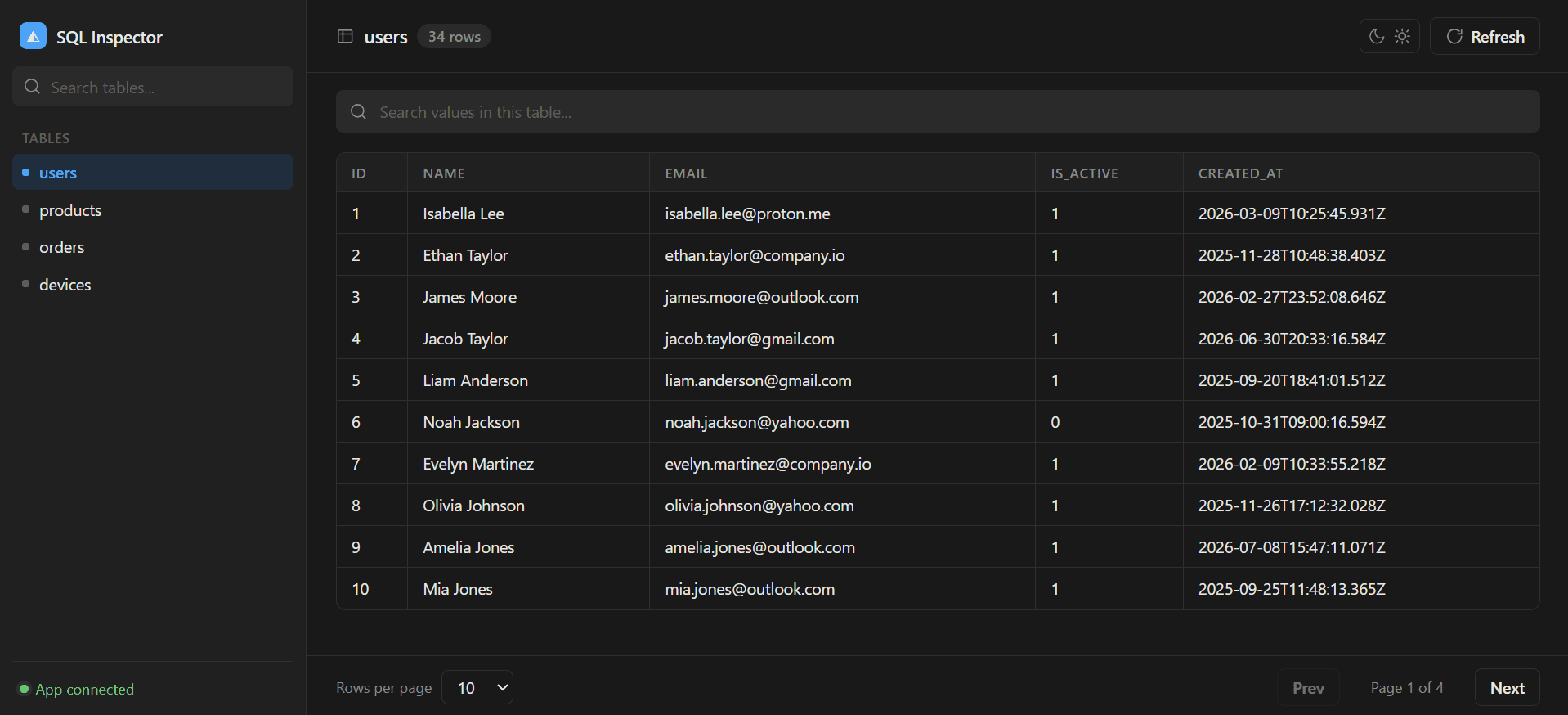Click email liam.anderson@gmail.com
The height and width of the screenshot is (715, 1568).
coord(758,380)
